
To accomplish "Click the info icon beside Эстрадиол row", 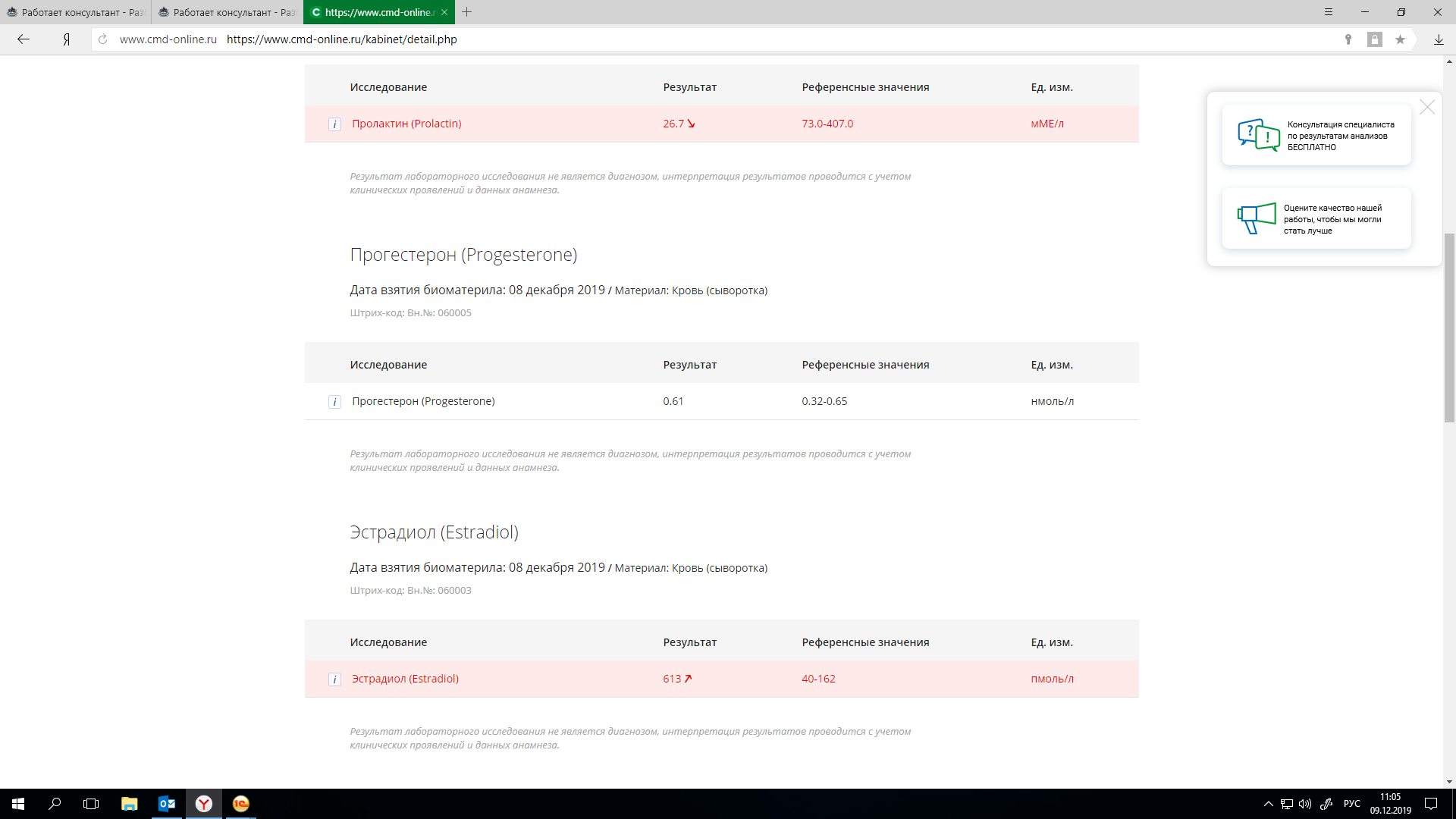I will tap(334, 679).
